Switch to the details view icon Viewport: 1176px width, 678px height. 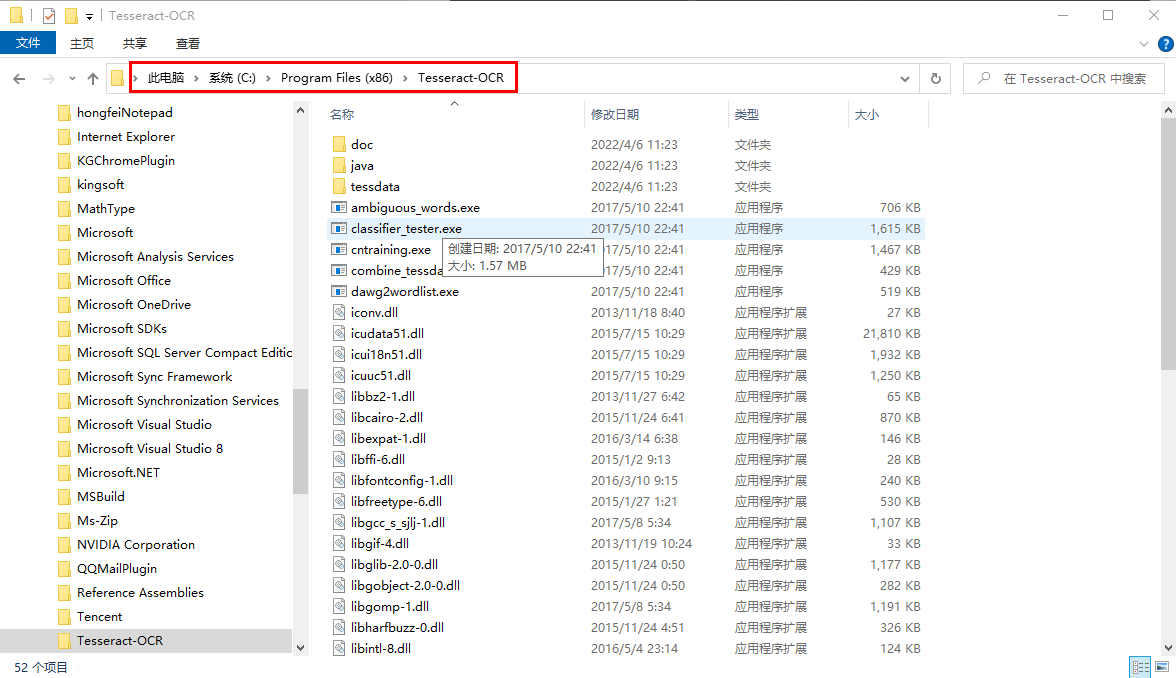1141,667
